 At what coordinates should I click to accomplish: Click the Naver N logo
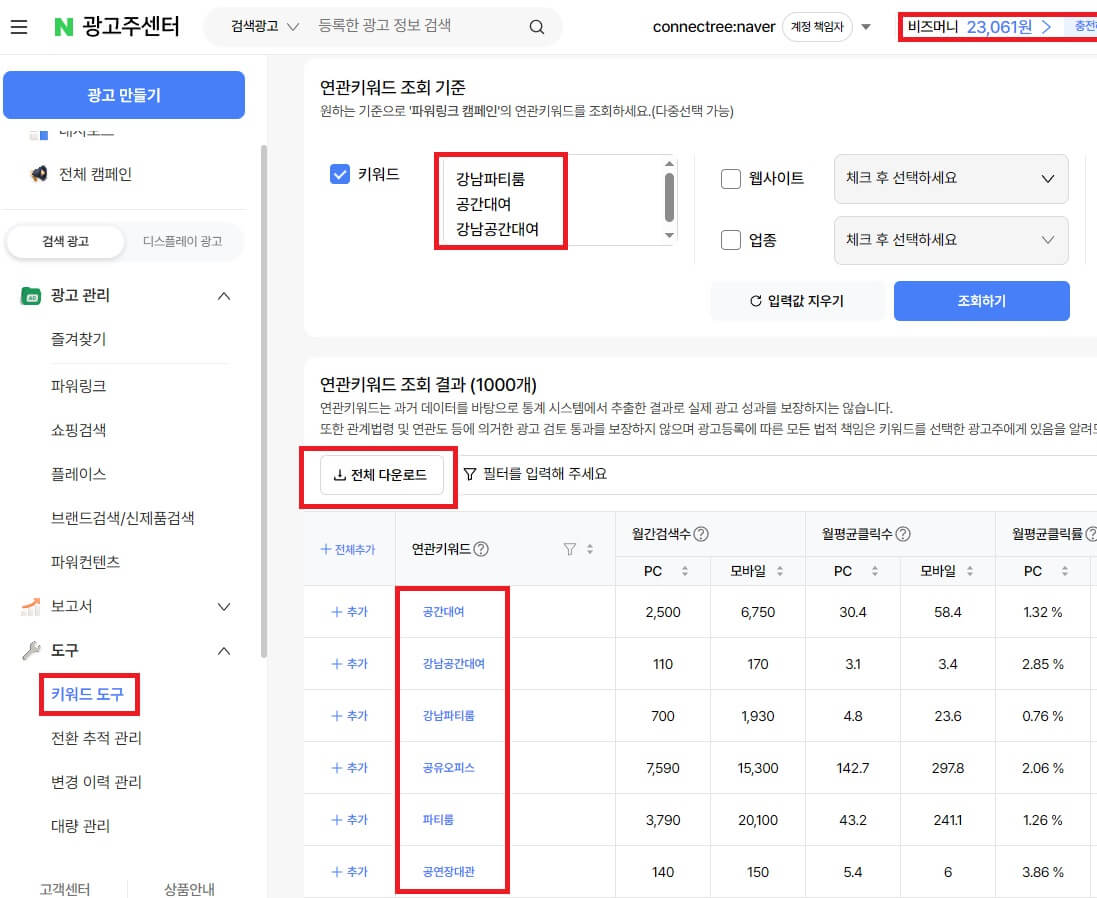[64, 27]
